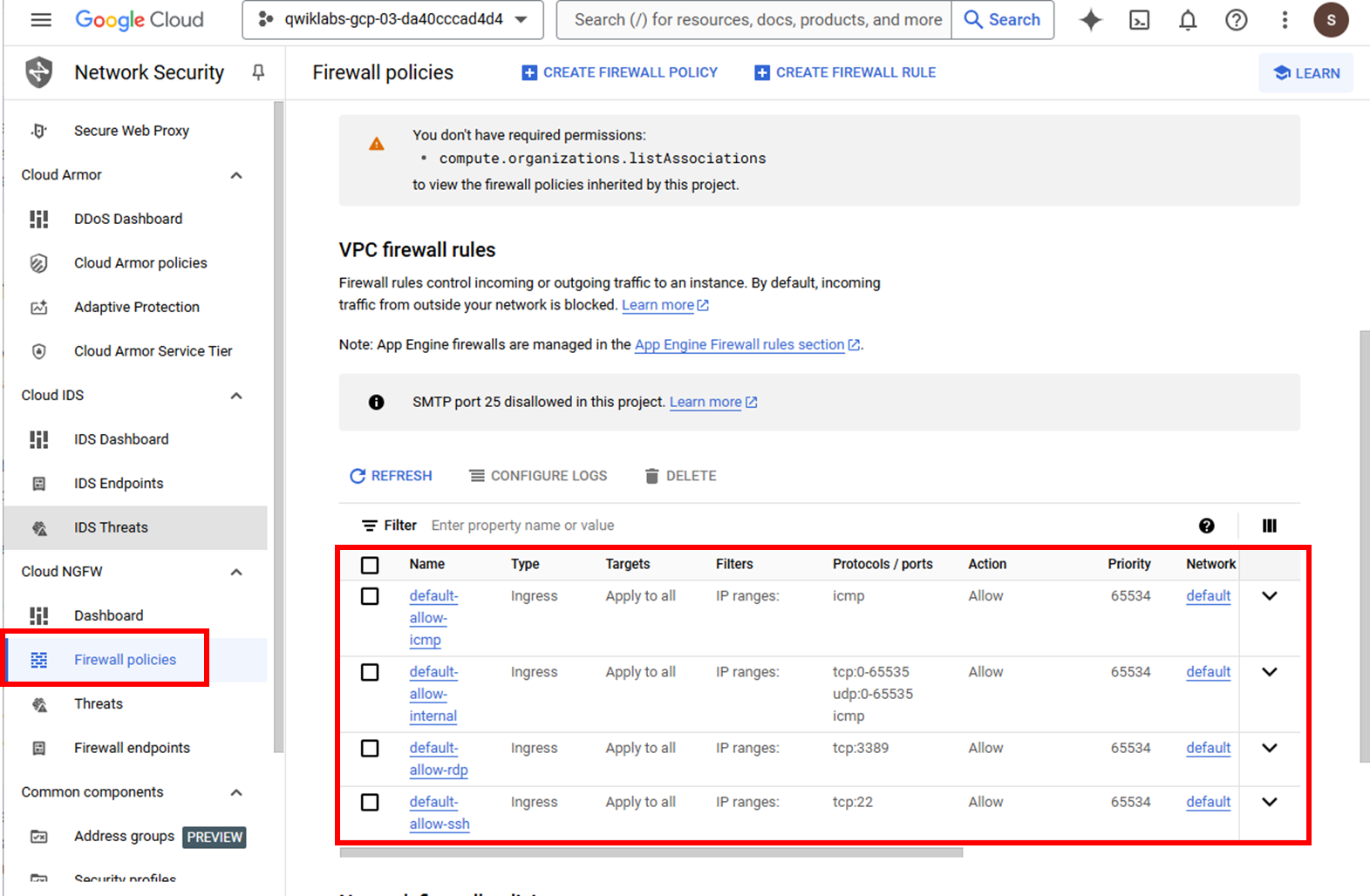The height and width of the screenshot is (896, 1370).
Task: Click the sidebar vertical scrollbar
Action: tap(278, 427)
